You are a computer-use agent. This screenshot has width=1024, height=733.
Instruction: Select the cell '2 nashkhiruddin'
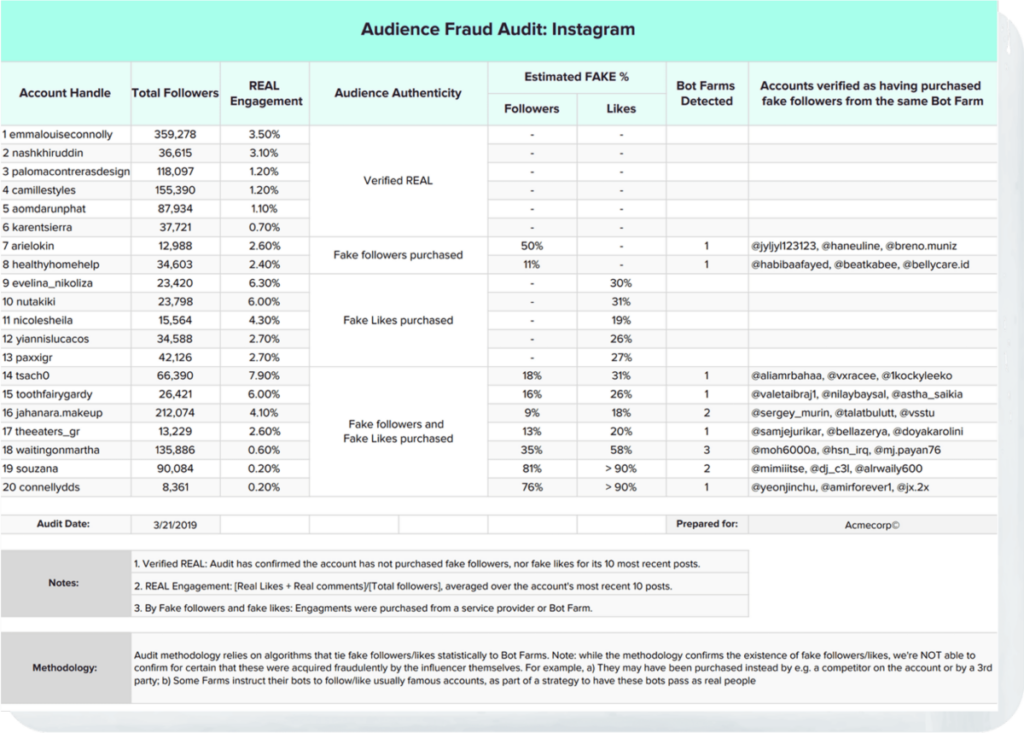tap(65, 153)
